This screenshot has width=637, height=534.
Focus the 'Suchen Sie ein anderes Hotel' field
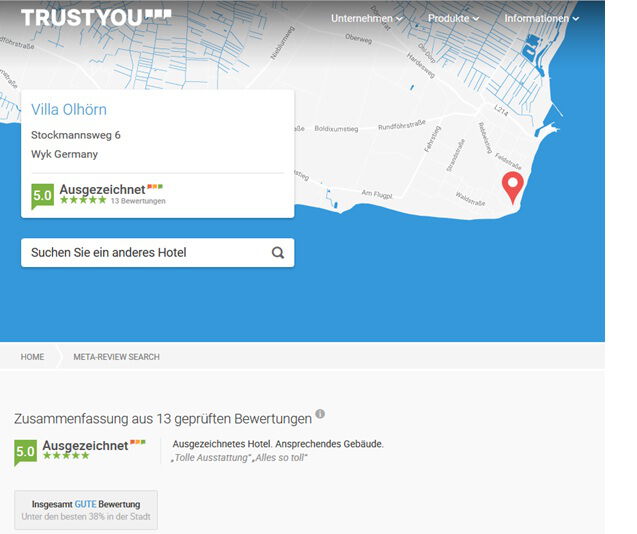pos(158,253)
